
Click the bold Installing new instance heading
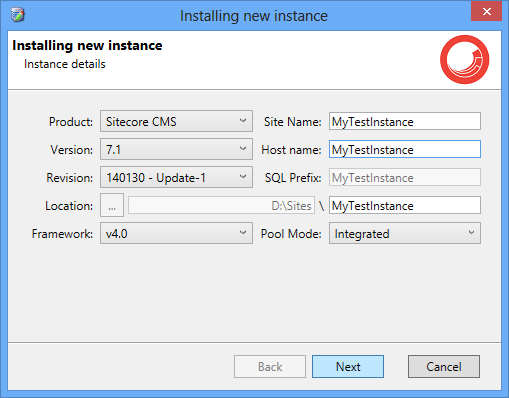(x=87, y=46)
